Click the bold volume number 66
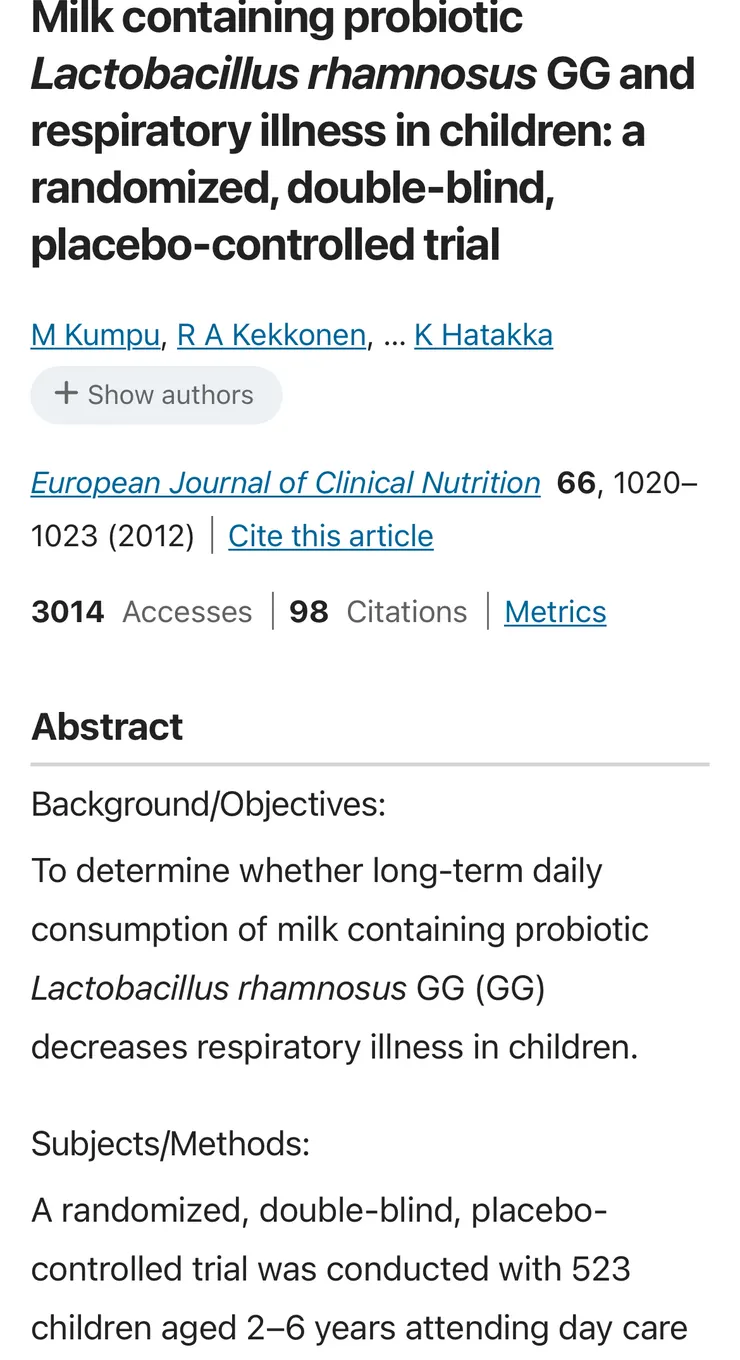The width and height of the screenshot is (740, 1360). [x=576, y=483]
